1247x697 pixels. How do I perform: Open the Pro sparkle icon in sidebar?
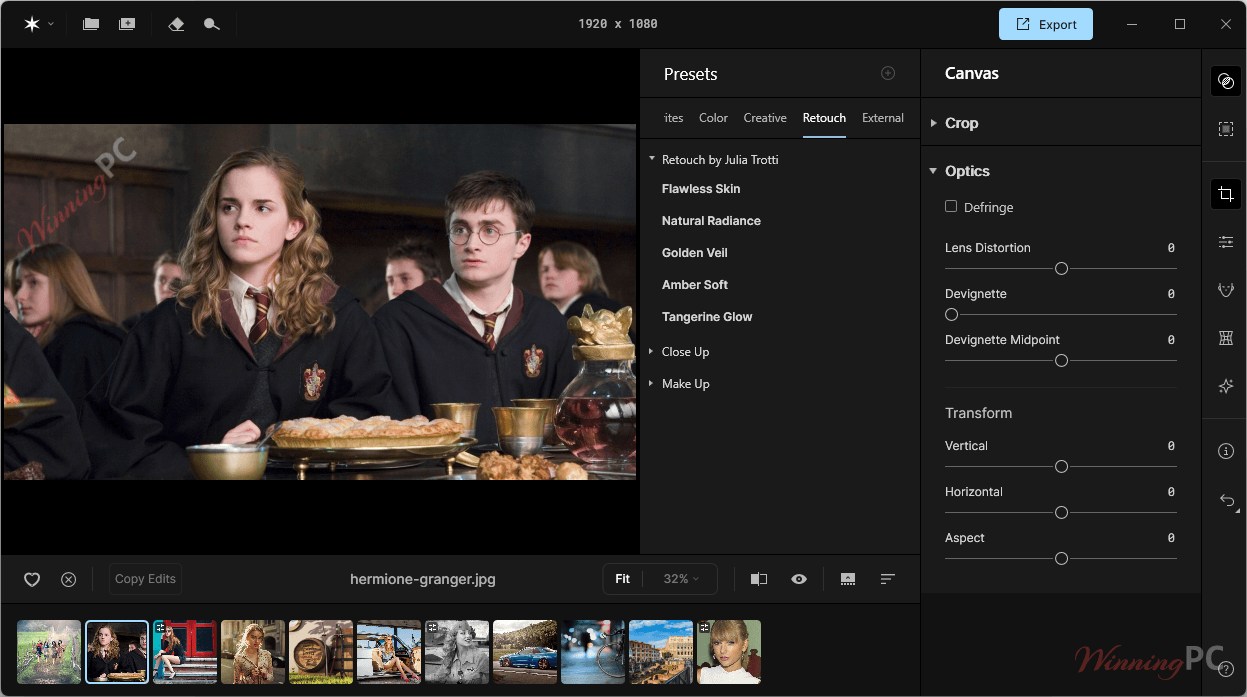tap(1226, 386)
